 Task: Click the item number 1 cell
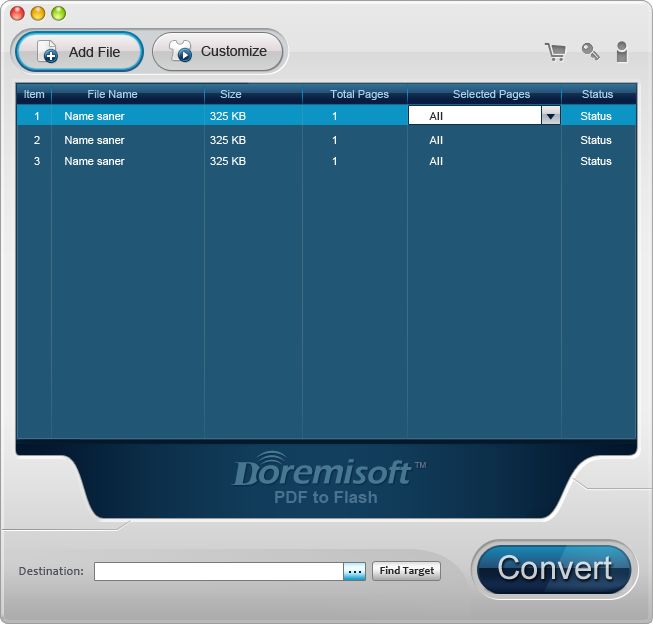tap(37, 116)
